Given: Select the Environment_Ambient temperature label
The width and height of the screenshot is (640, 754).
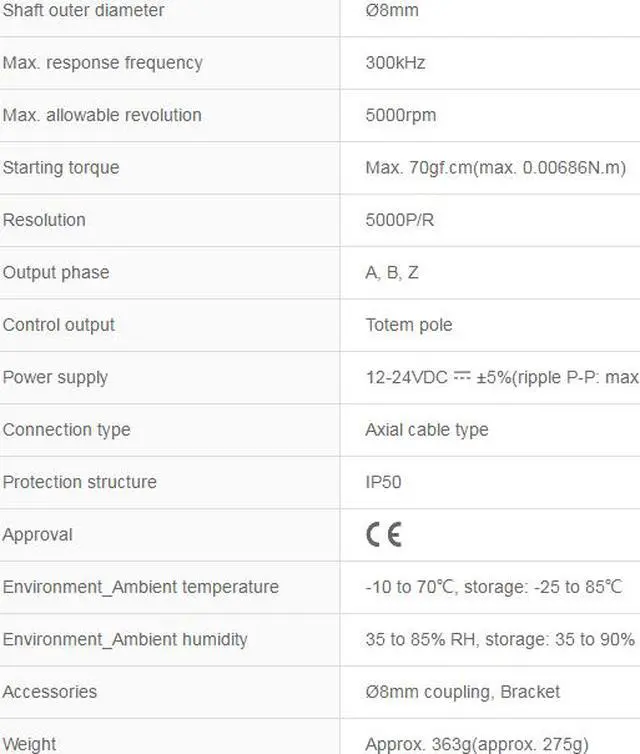Looking at the screenshot, I should tap(141, 587).
